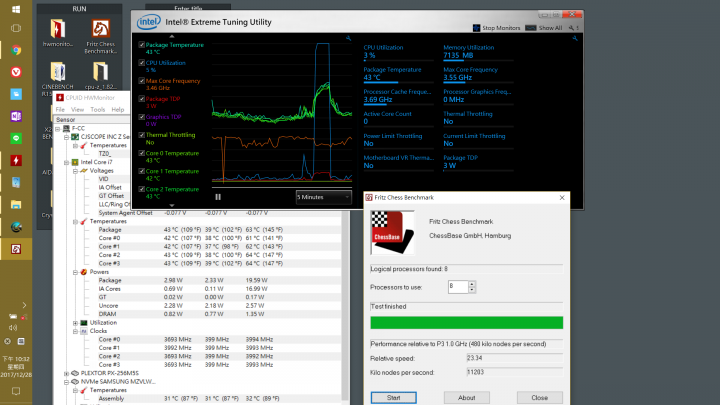Image resolution: width=720 pixels, height=405 pixels.
Task: Expand the PLEXTOR PX-256M5S drive node
Action: pos(67,373)
